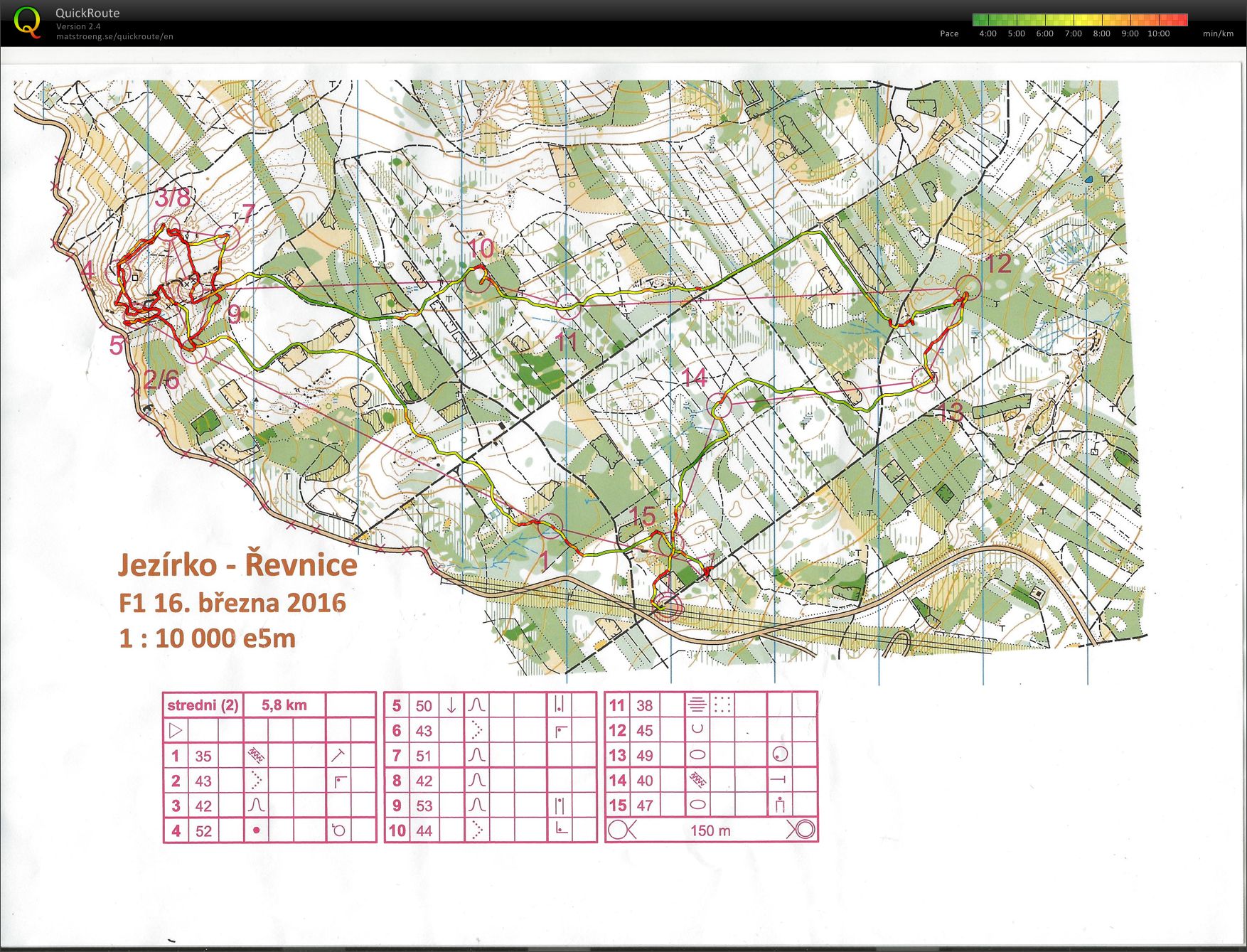The width and height of the screenshot is (1247, 952).
Task: Click the 4:00 pace value
Action: pyautogui.click(x=988, y=33)
